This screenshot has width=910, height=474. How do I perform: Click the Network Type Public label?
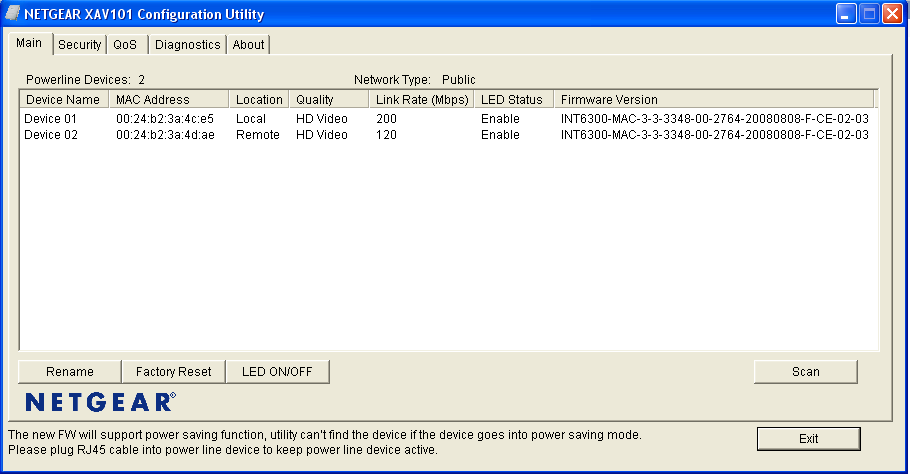(x=414, y=80)
